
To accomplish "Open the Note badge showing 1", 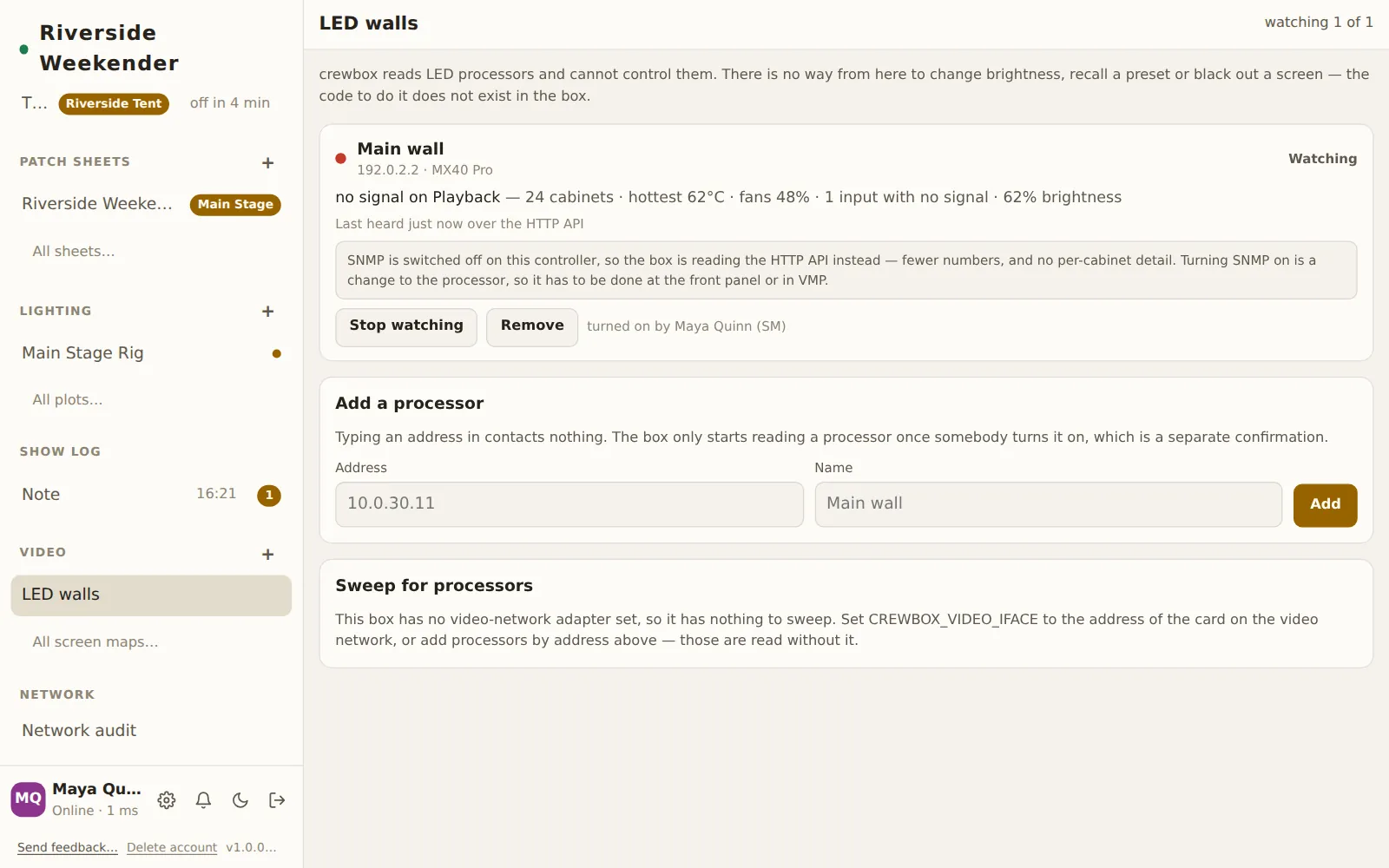I will click(269, 495).
